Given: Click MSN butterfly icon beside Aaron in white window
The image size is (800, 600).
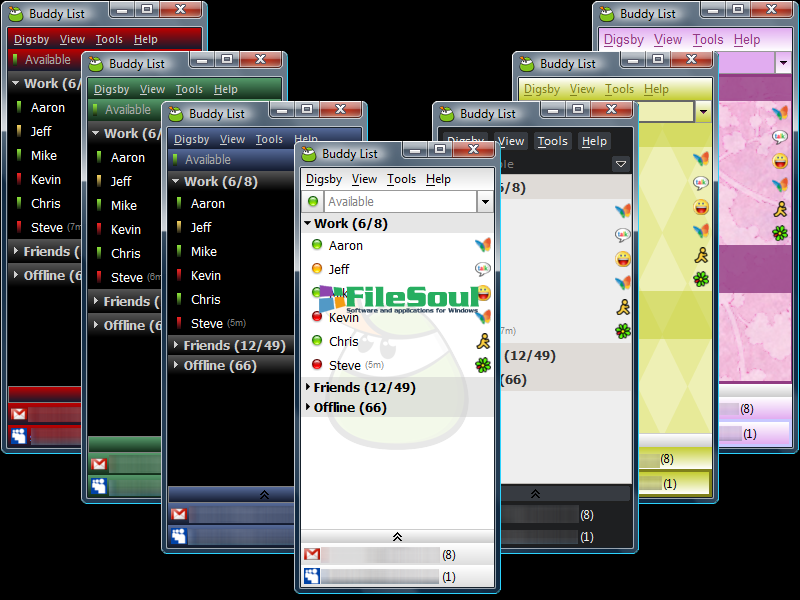Looking at the screenshot, I should [x=483, y=245].
